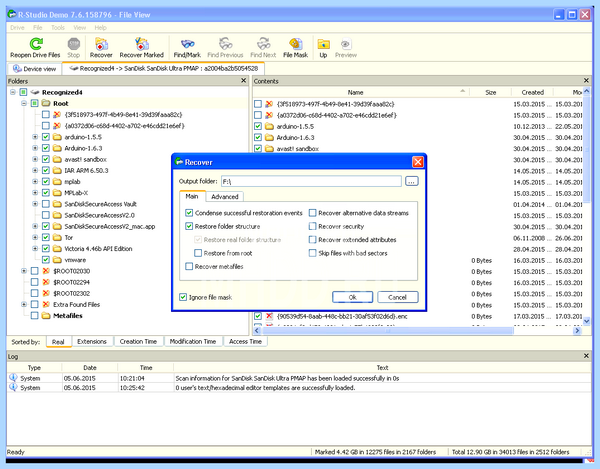Screen dimensions: 600x469
Task: Collapse the Recognized4 tree node
Action: pyautogui.click(x=13, y=92)
